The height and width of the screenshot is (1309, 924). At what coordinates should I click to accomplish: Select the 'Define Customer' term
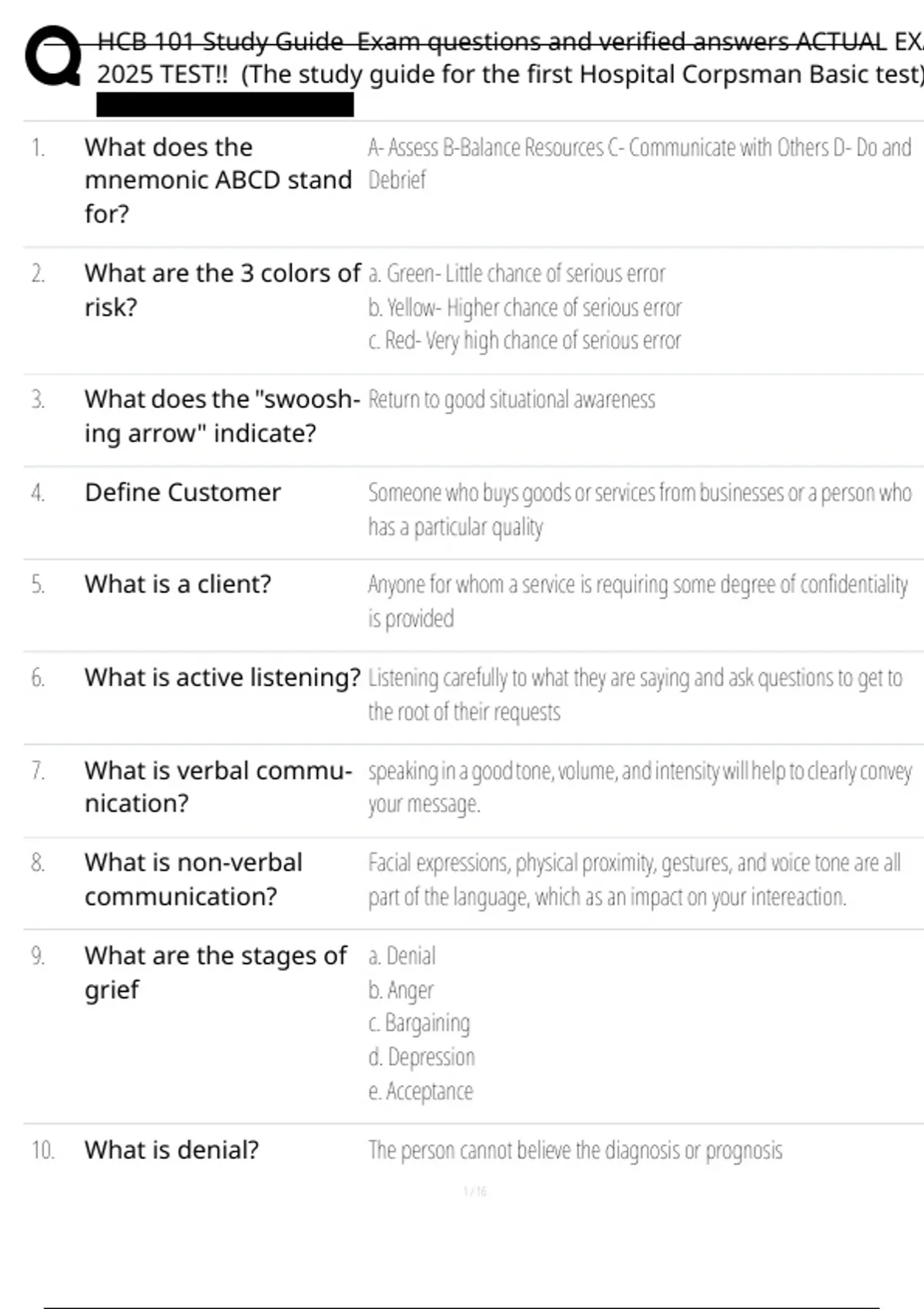click(182, 492)
